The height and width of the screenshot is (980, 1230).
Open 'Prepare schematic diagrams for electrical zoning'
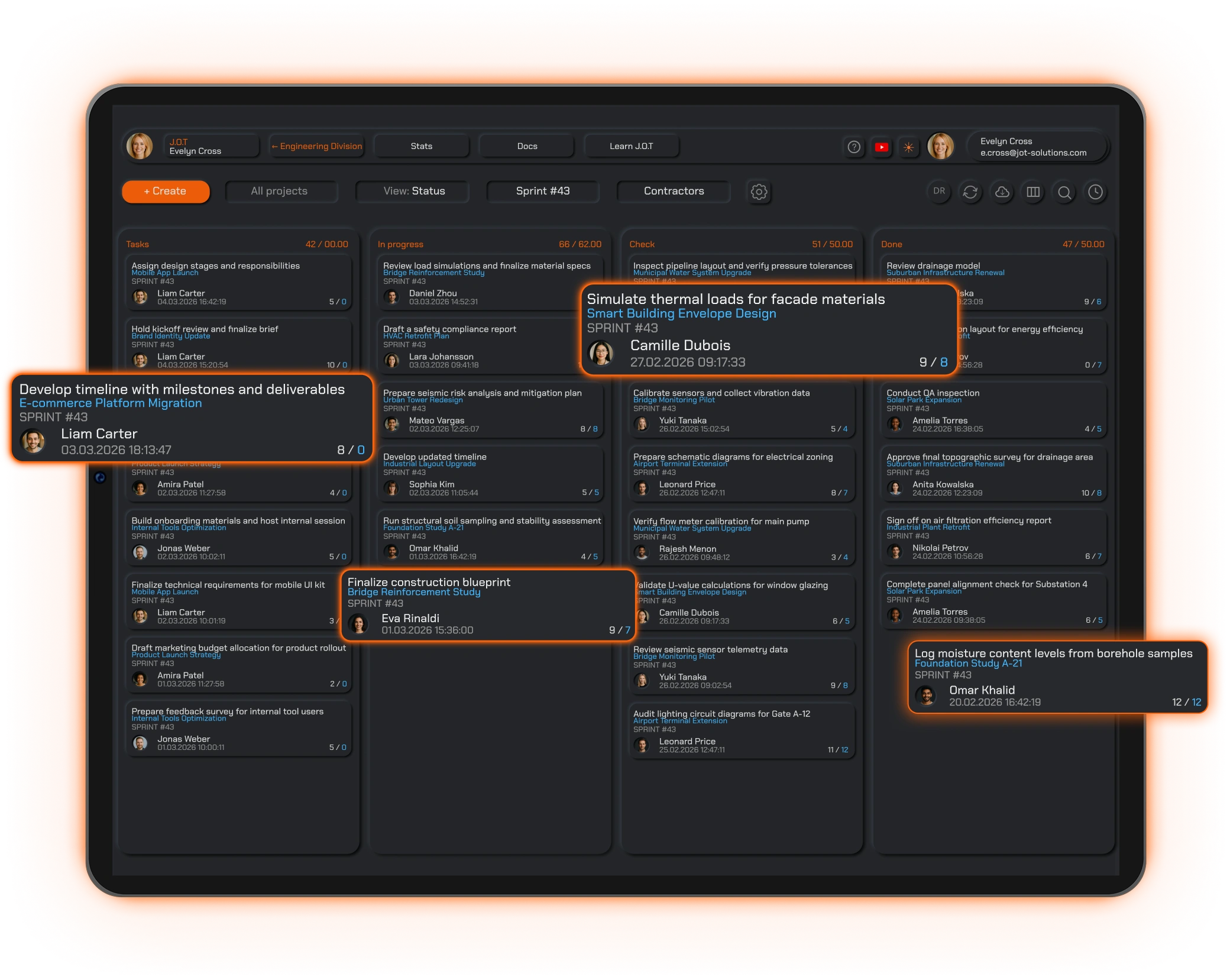click(742, 474)
